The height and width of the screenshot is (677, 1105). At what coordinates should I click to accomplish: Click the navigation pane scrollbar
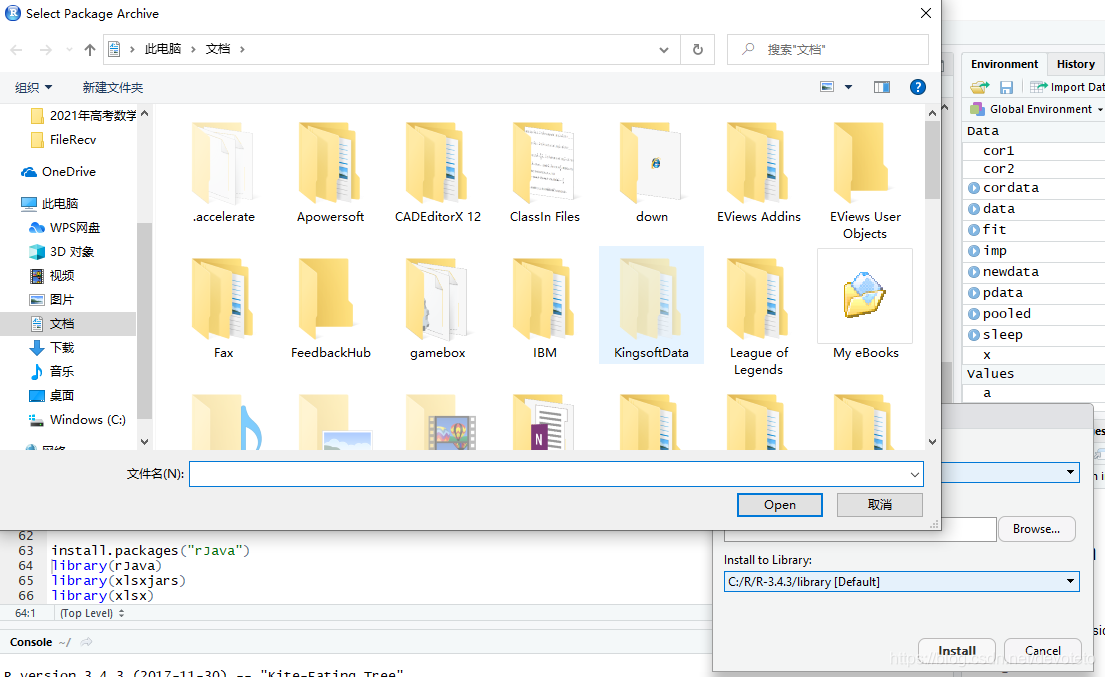[x=144, y=321]
